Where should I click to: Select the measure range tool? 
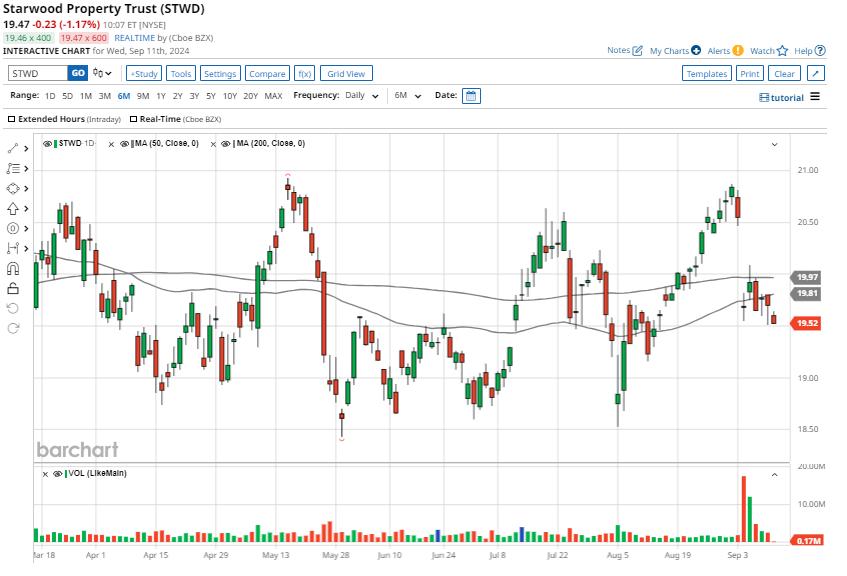(x=13, y=249)
